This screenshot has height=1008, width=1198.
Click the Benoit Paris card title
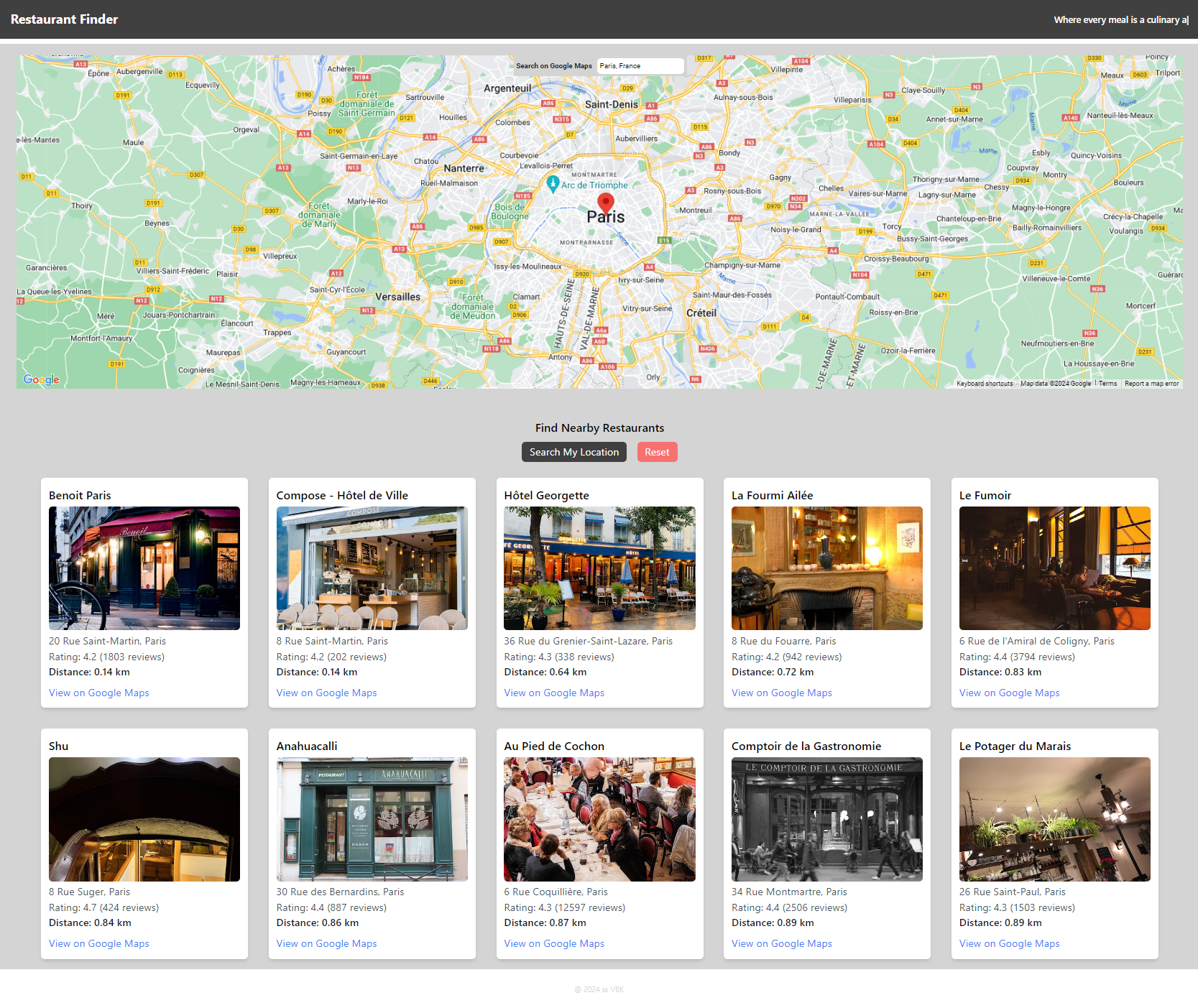(80, 495)
